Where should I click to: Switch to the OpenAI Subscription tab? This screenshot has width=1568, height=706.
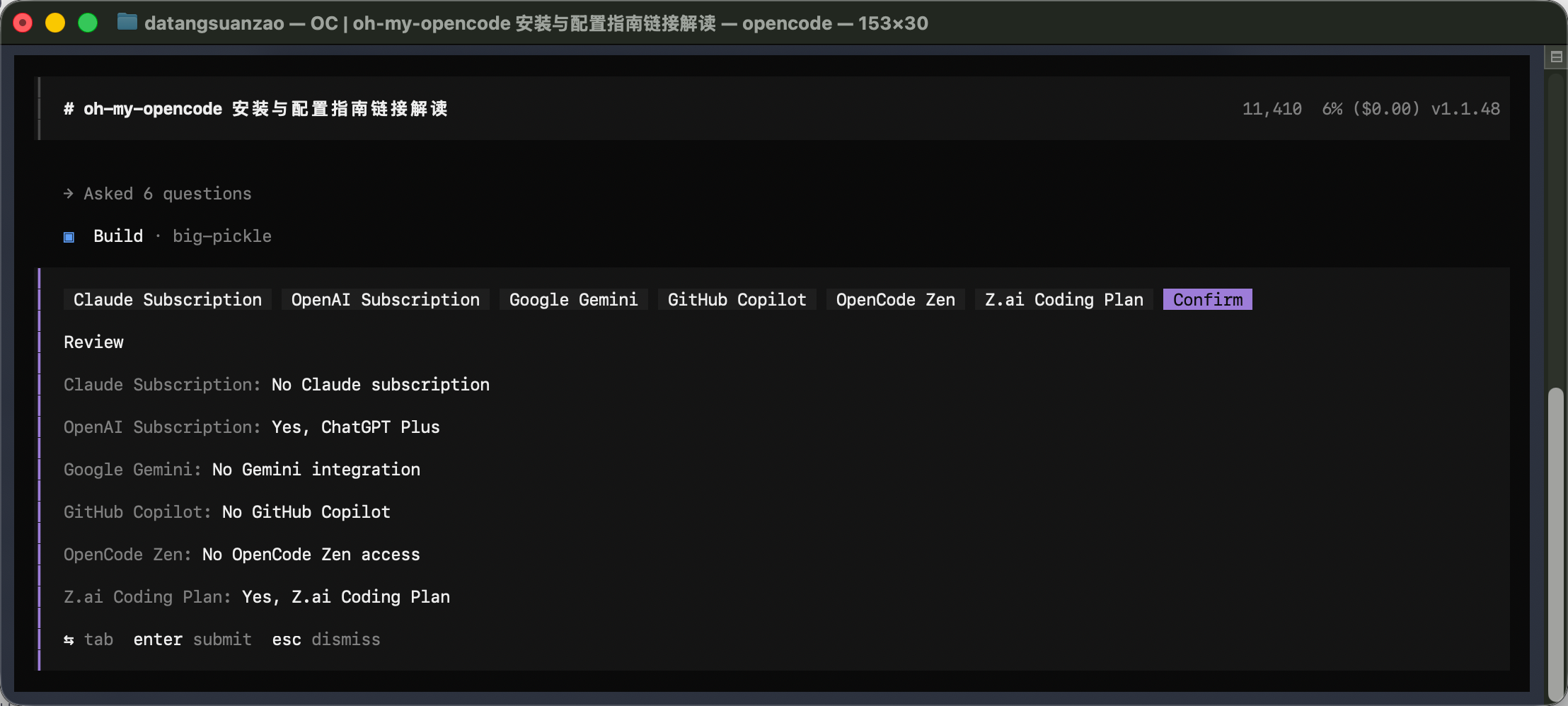point(386,299)
